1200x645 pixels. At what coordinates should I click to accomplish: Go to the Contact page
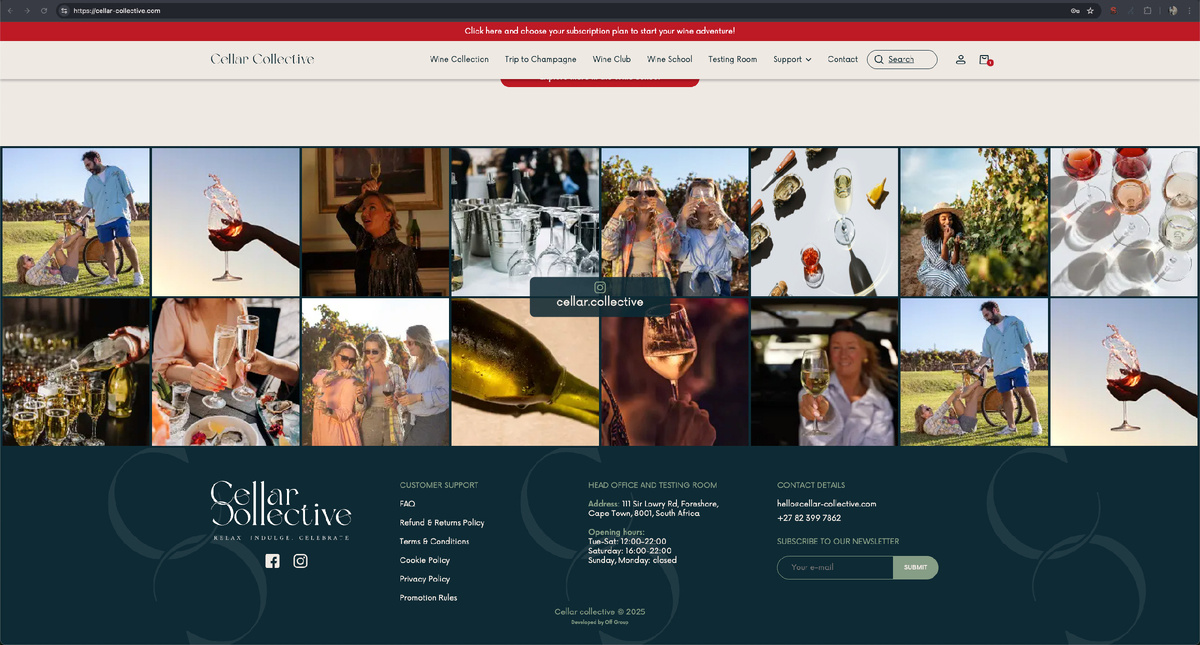click(x=842, y=59)
